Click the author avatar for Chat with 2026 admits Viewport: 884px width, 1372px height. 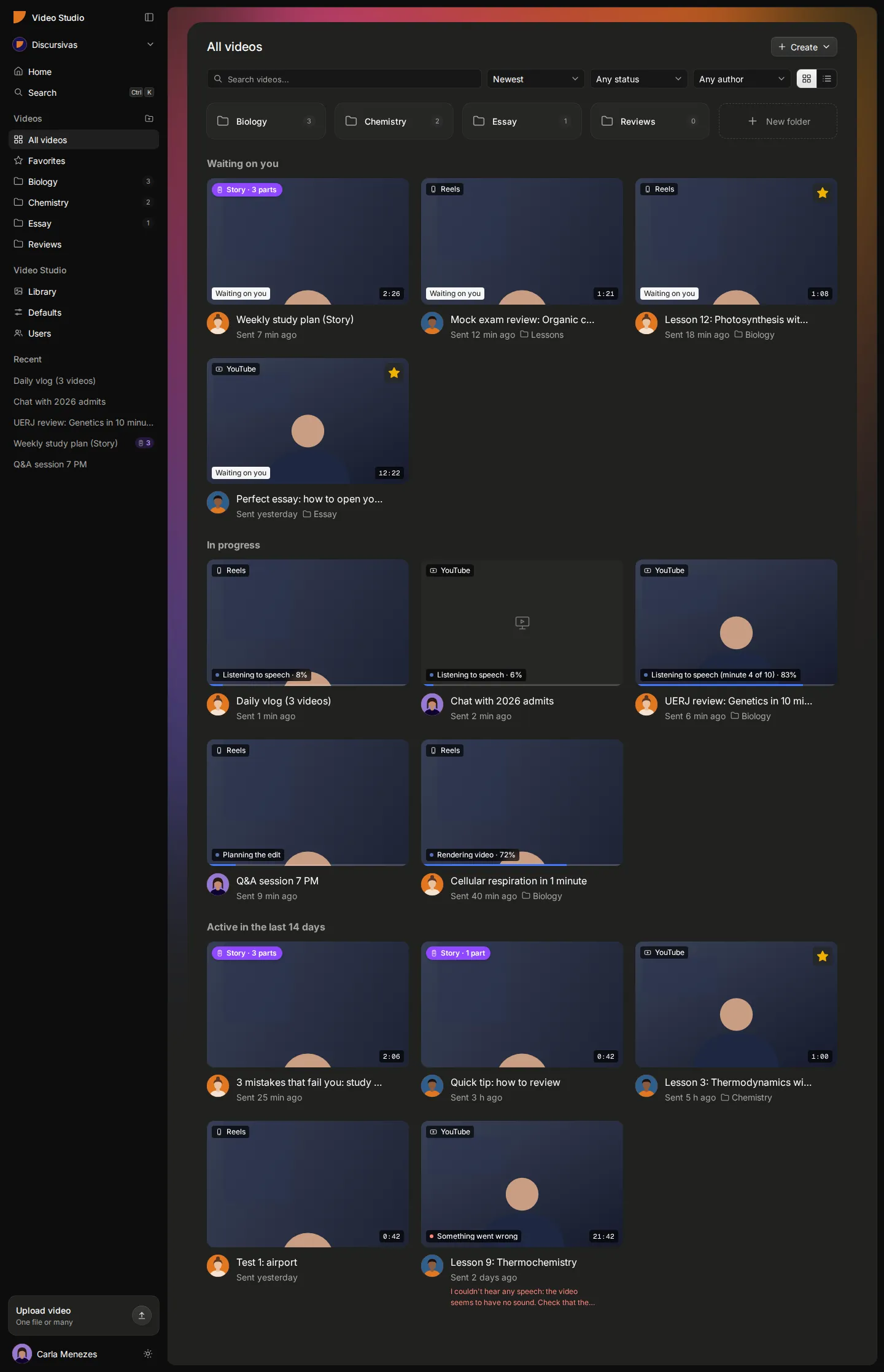tap(432, 704)
